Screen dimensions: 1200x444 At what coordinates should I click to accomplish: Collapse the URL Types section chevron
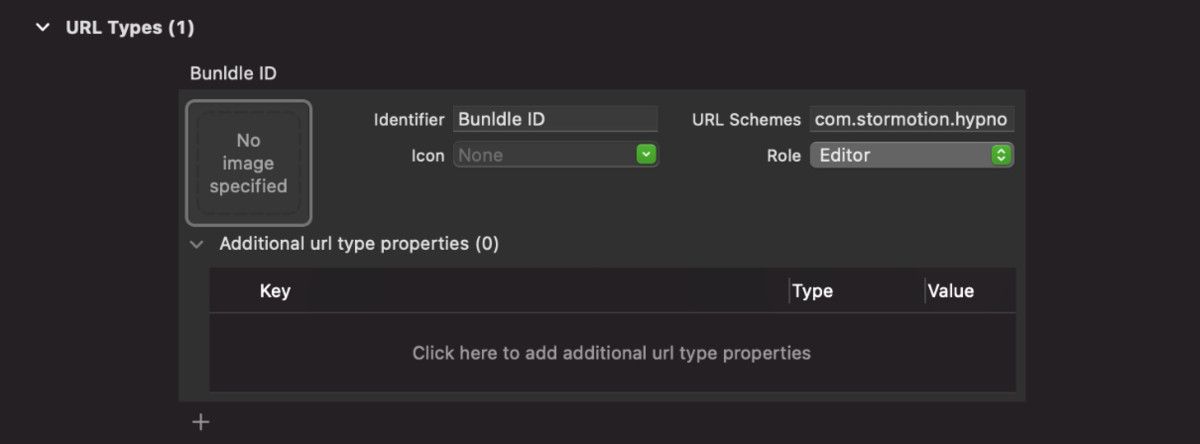click(42, 28)
